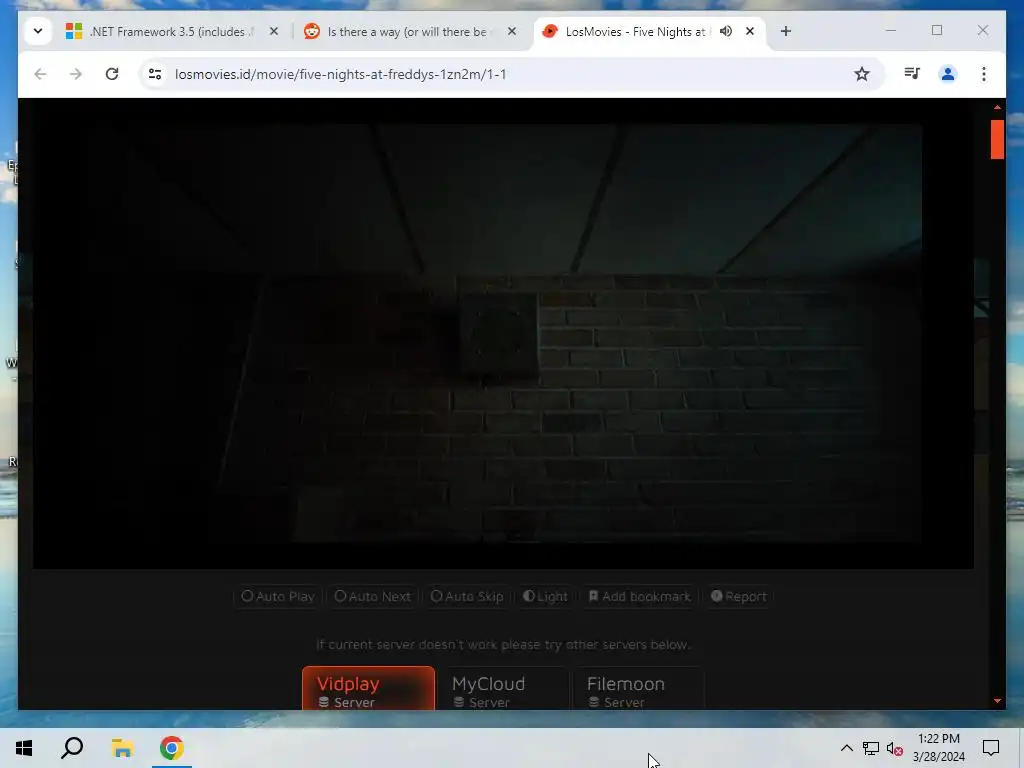The width and height of the screenshot is (1024, 768).
Task: Open the Windows Start menu
Action: (24, 748)
